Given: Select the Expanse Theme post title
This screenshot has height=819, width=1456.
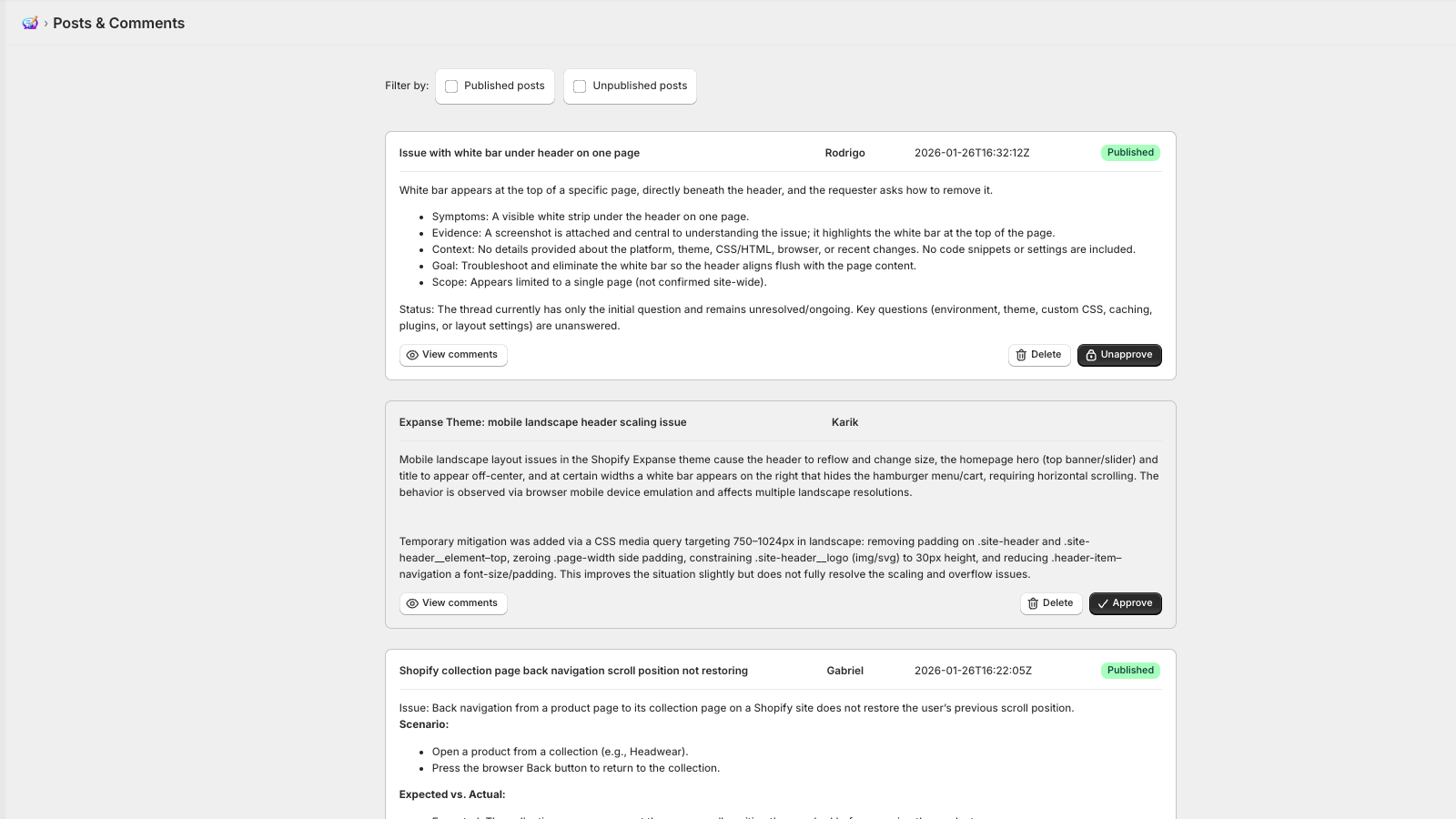Looking at the screenshot, I should pos(542,422).
